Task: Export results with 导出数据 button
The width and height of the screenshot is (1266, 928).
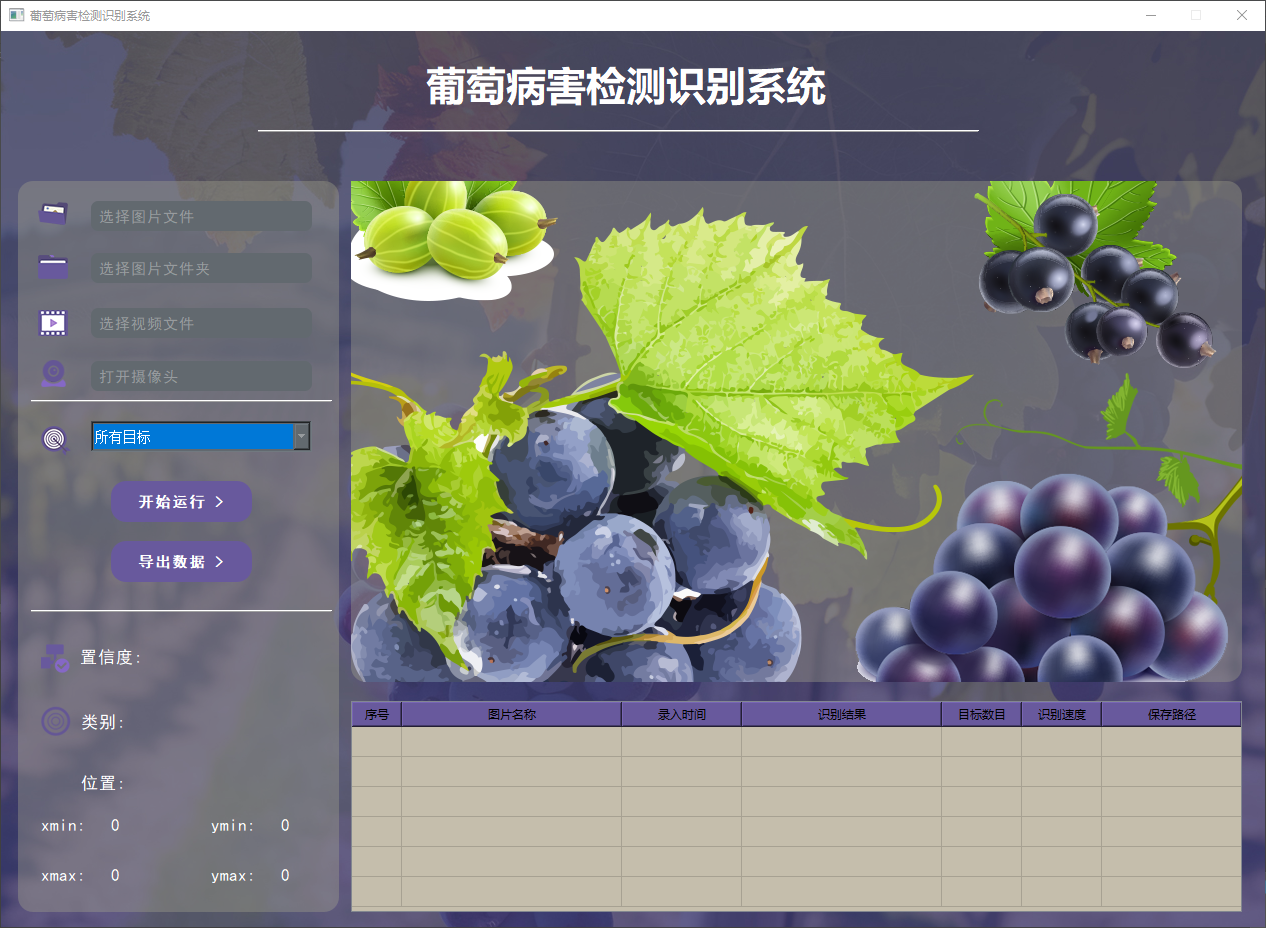Action: (x=181, y=562)
